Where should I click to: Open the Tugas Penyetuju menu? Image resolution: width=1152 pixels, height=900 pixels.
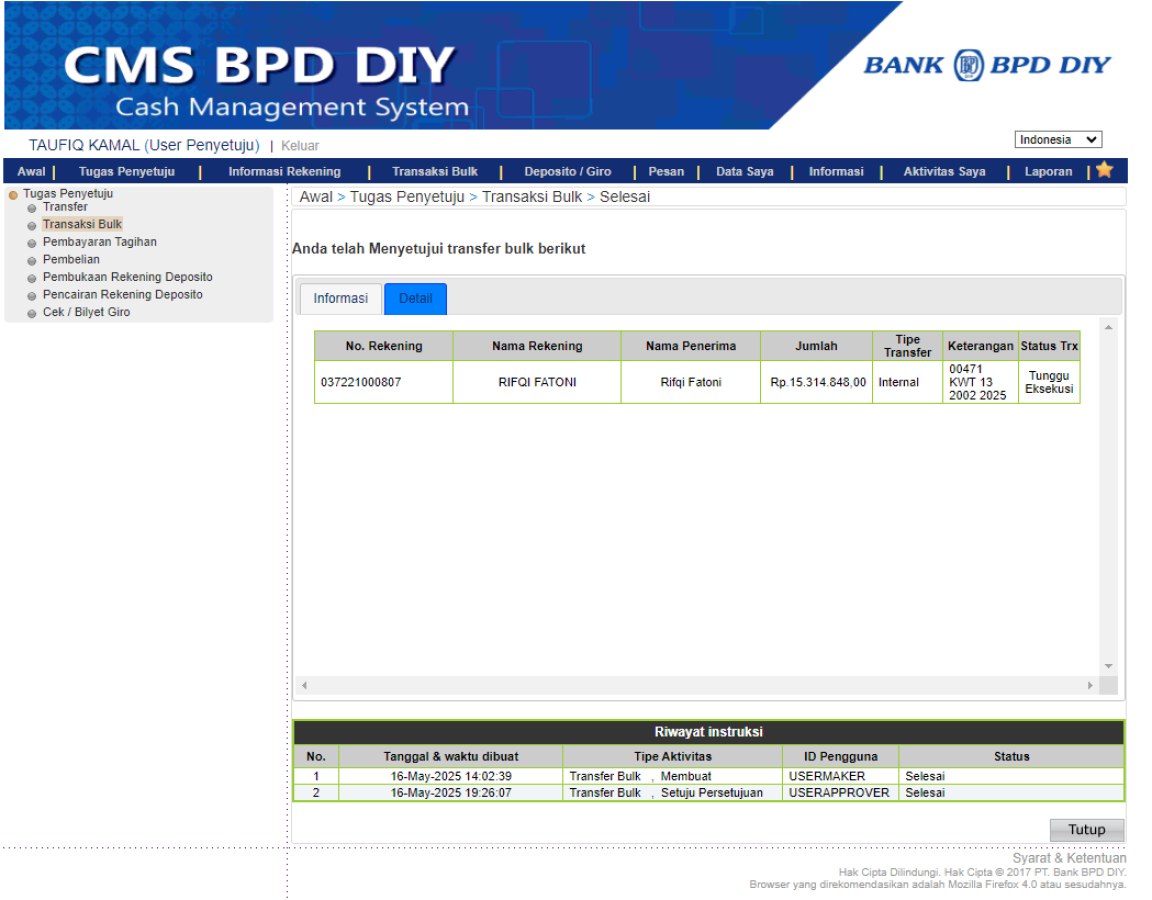pyautogui.click(x=126, y=171)
